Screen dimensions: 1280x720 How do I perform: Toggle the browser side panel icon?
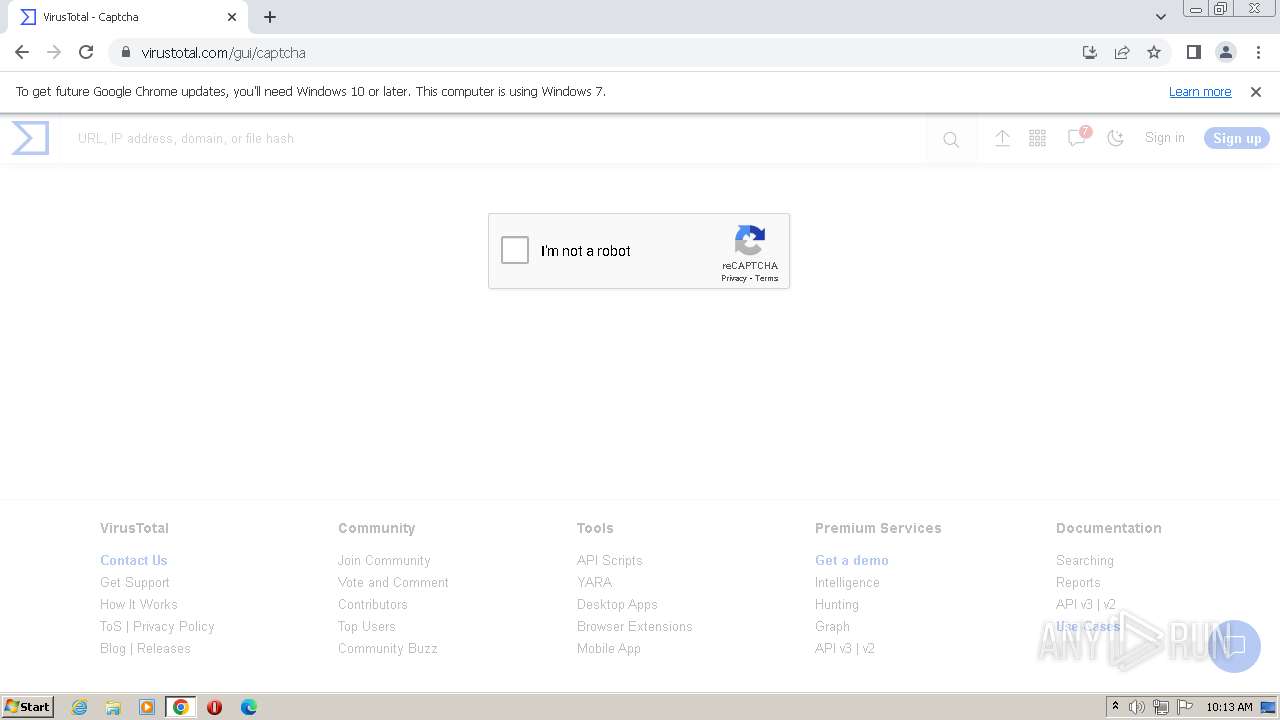click(1193, 52)
